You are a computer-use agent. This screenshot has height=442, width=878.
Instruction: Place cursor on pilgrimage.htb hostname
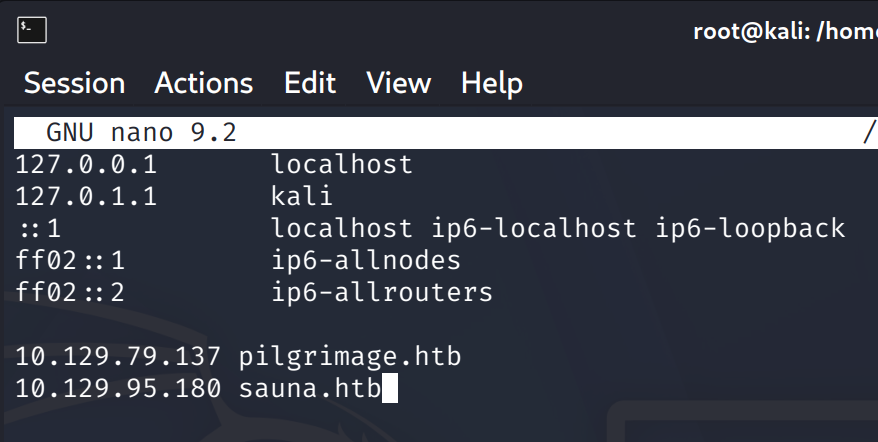tap(350, 357)
